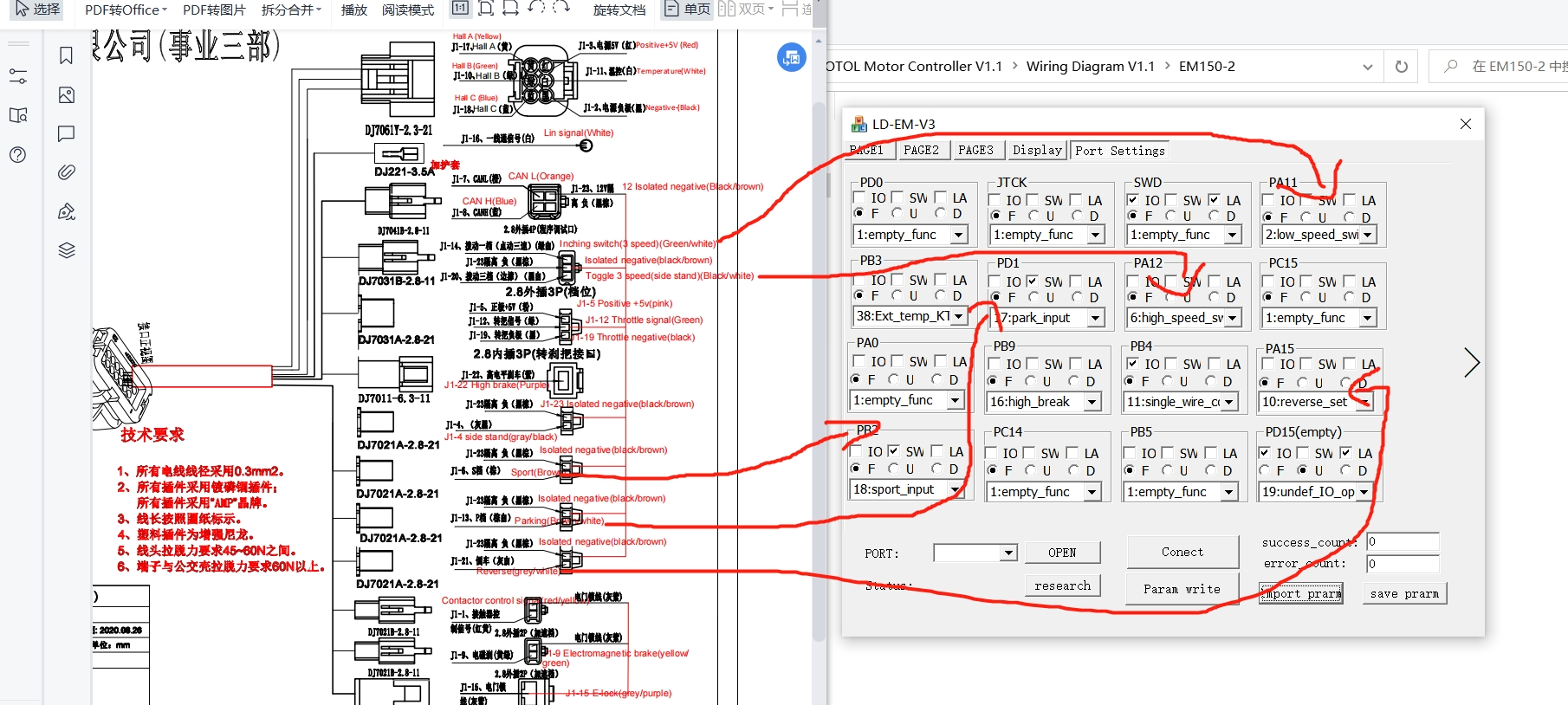Click into the success_count input field

(x=1403, y=542)
